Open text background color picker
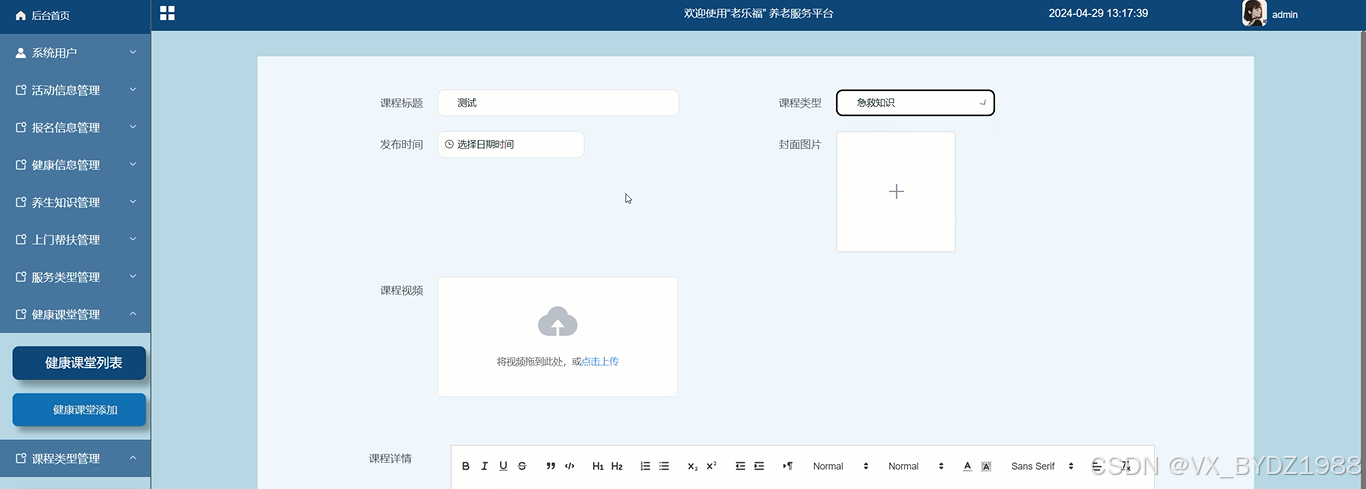 click(x=986, y=466)
